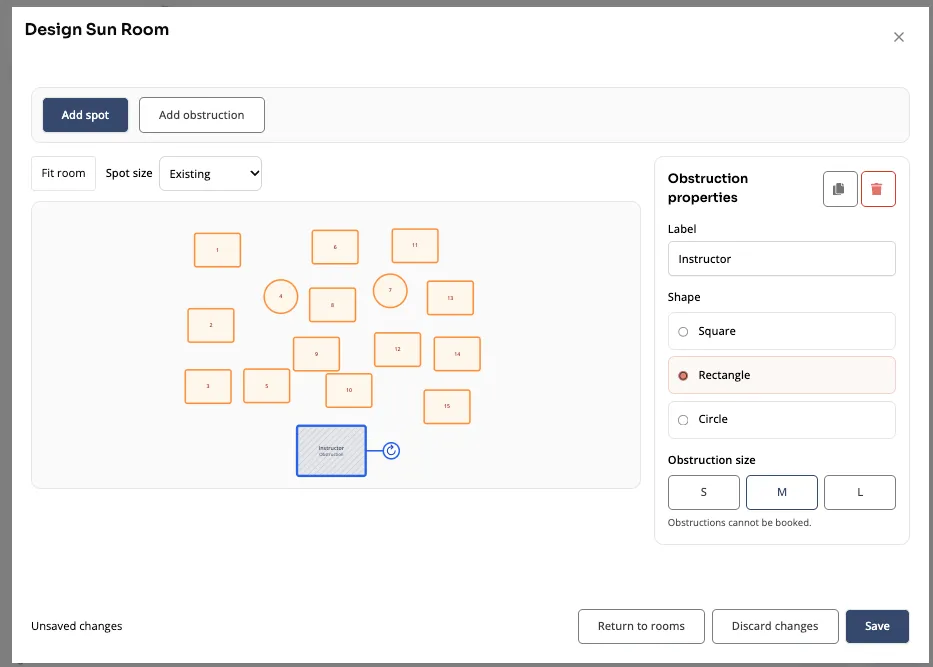Click the Add spot button
Viewport: 933px width, 667px height.
tap(85, 115)
